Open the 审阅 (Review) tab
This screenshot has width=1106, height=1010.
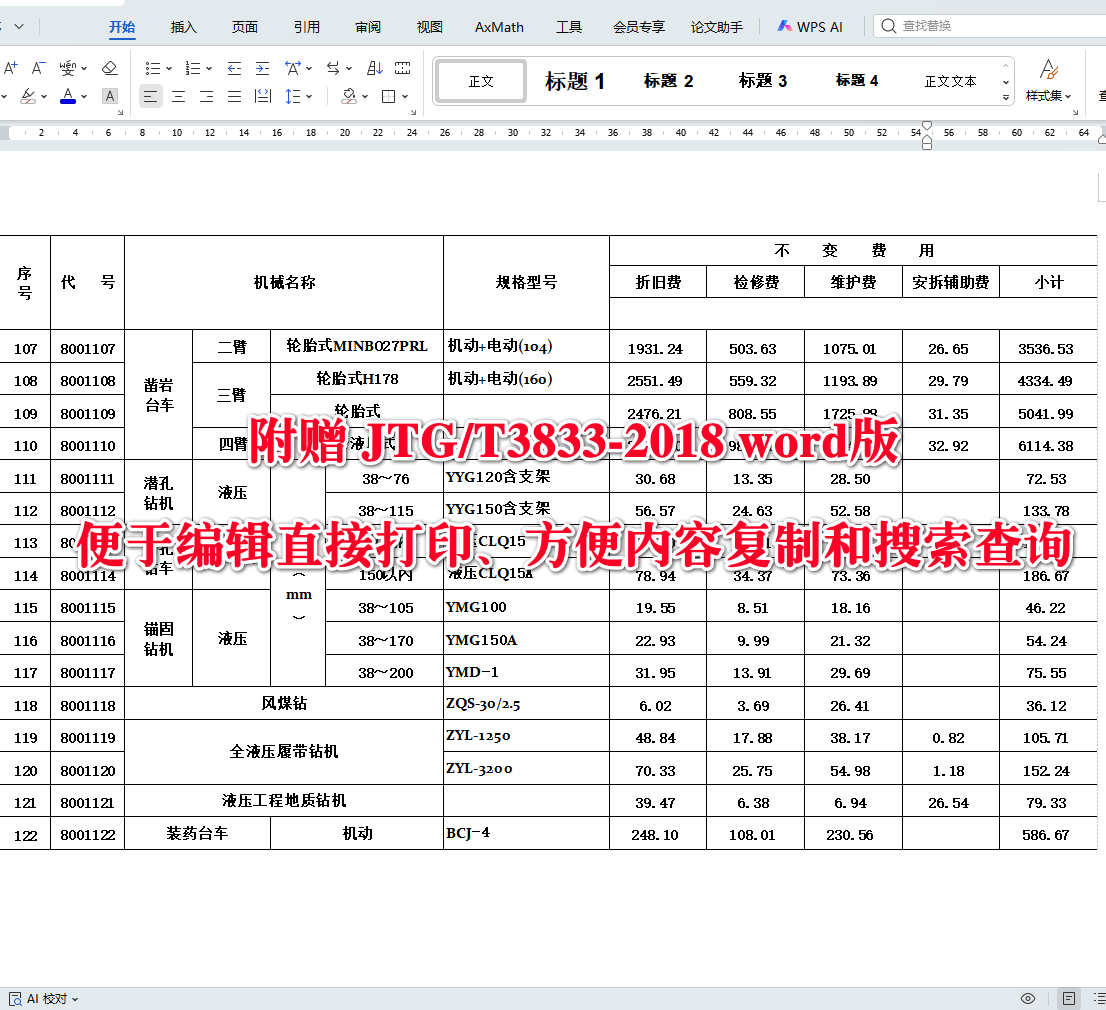click(x=368, y=27)
